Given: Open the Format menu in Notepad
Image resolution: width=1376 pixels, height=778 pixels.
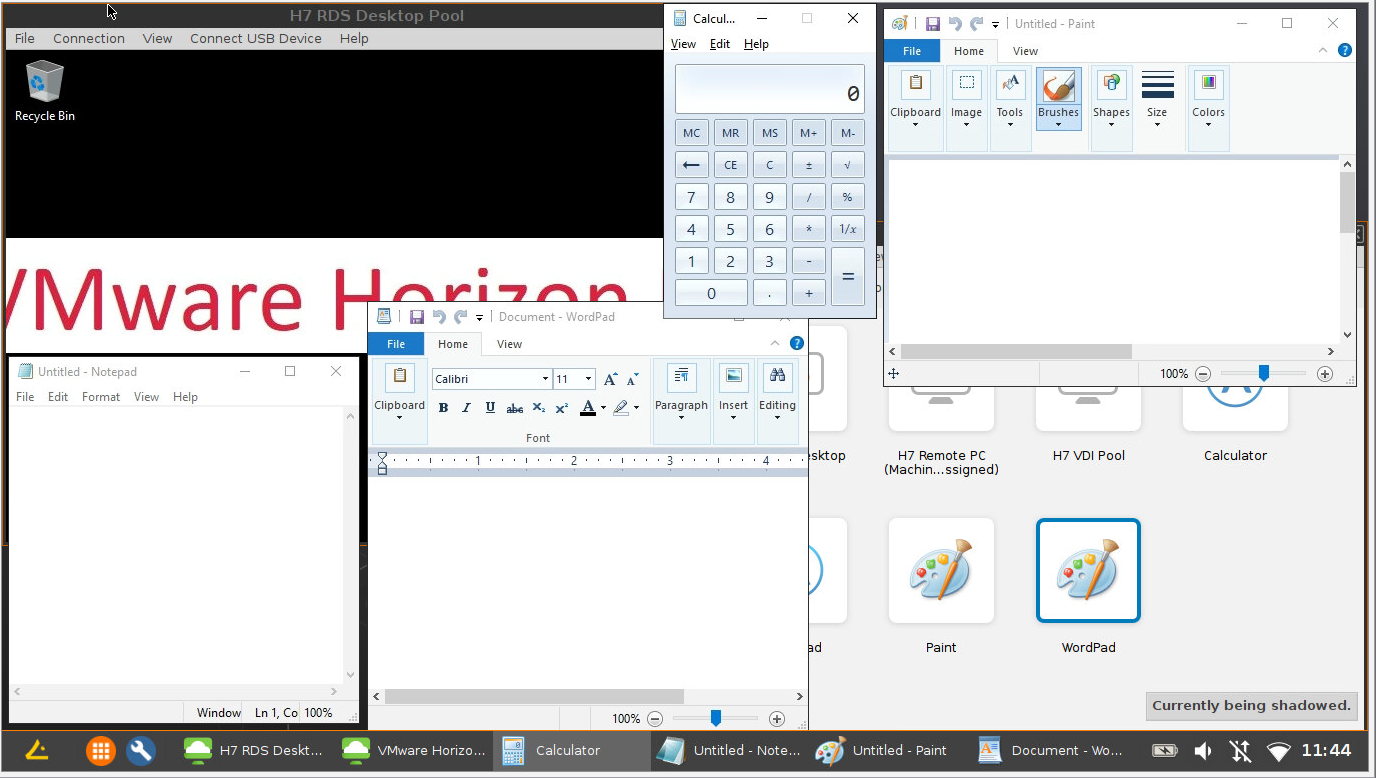Looking at the screenshot, I should pos(101,397).
